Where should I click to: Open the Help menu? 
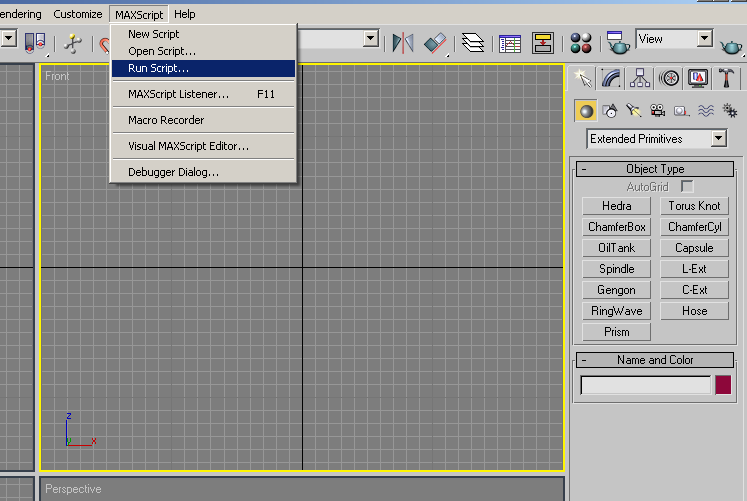[x=185, y=14]
